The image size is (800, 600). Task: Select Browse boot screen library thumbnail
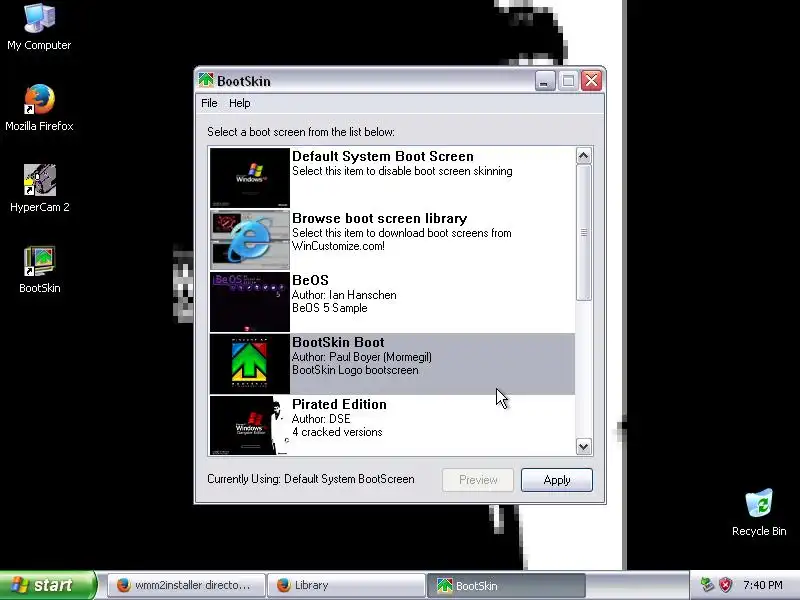coord(250,240)
